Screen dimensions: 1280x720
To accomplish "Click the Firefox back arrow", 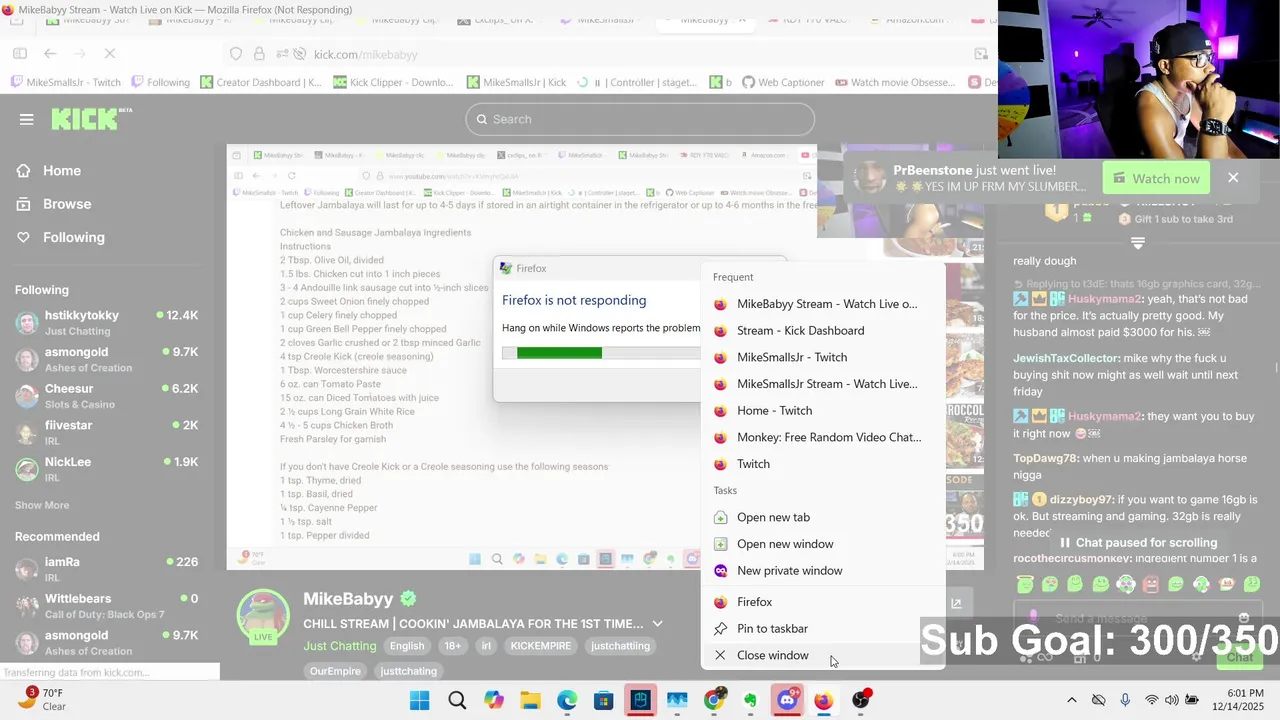I will 50,54.
